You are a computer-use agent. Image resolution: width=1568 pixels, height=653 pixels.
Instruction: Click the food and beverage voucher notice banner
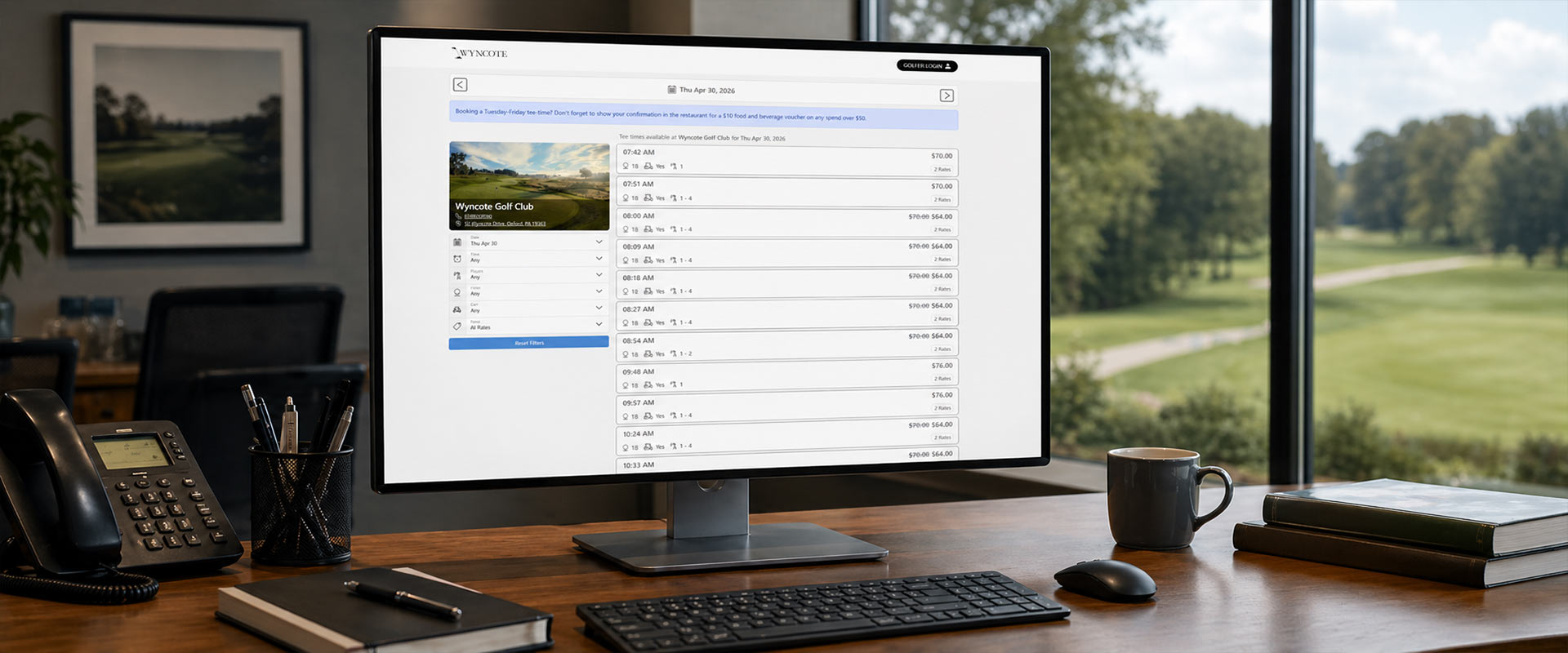coord(703,115)
